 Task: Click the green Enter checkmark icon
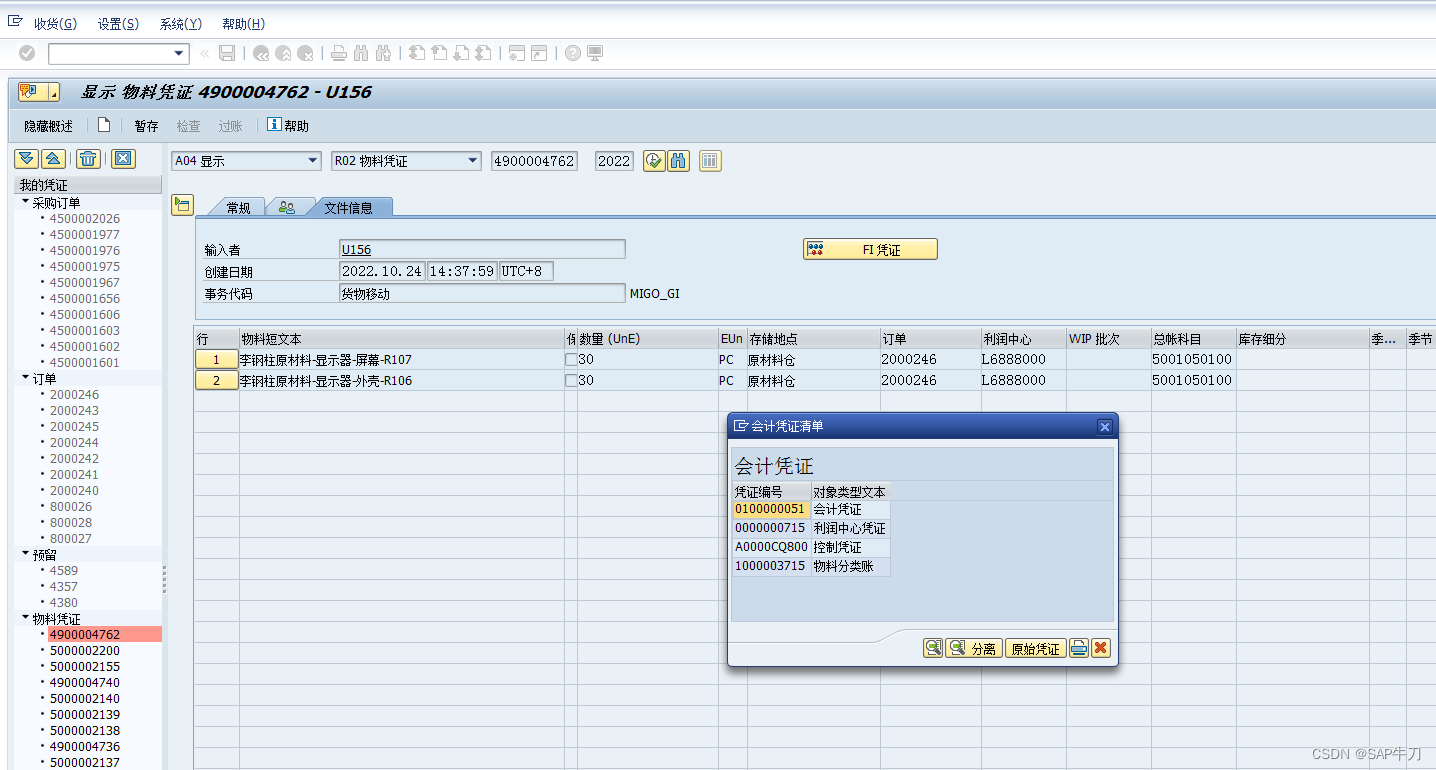point(27,53)
